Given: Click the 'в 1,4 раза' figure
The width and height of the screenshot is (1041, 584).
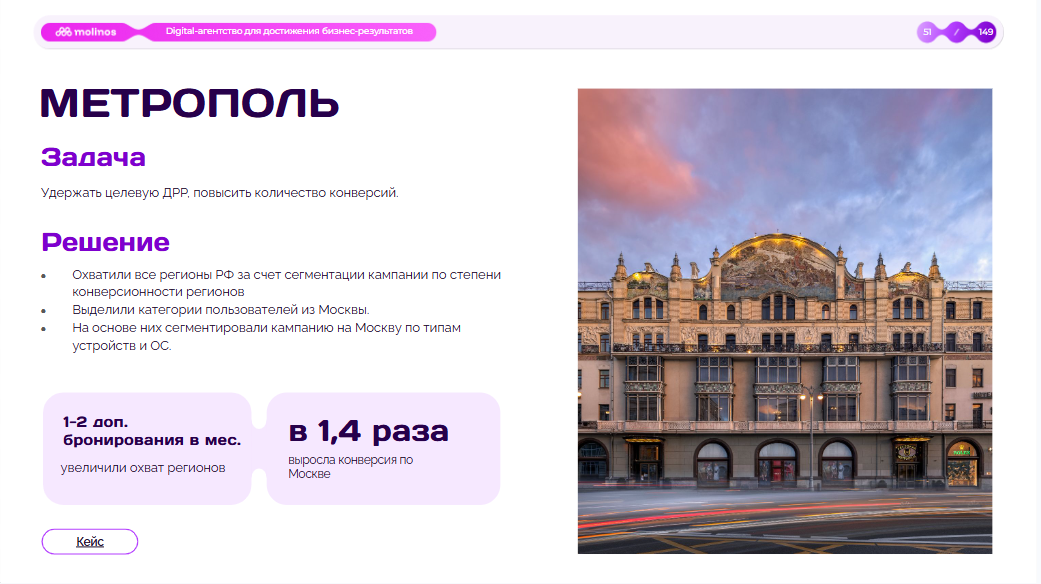Looking at the screenshot, I should pyautogui.click(x=368, y=431).
